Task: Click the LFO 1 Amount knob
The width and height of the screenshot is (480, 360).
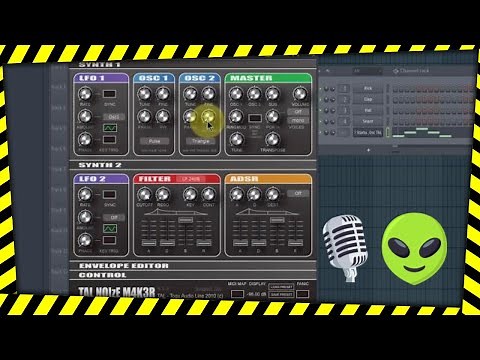Action: click(85, 117)
